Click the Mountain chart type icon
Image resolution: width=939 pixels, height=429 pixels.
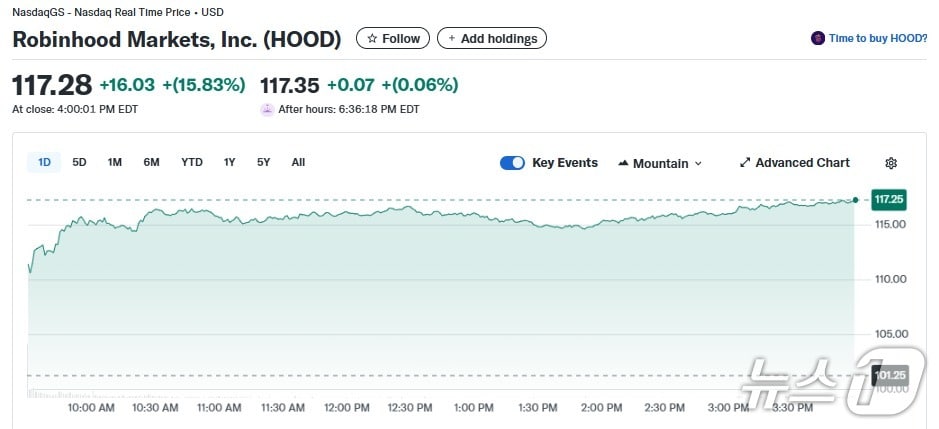pos(623,163)
